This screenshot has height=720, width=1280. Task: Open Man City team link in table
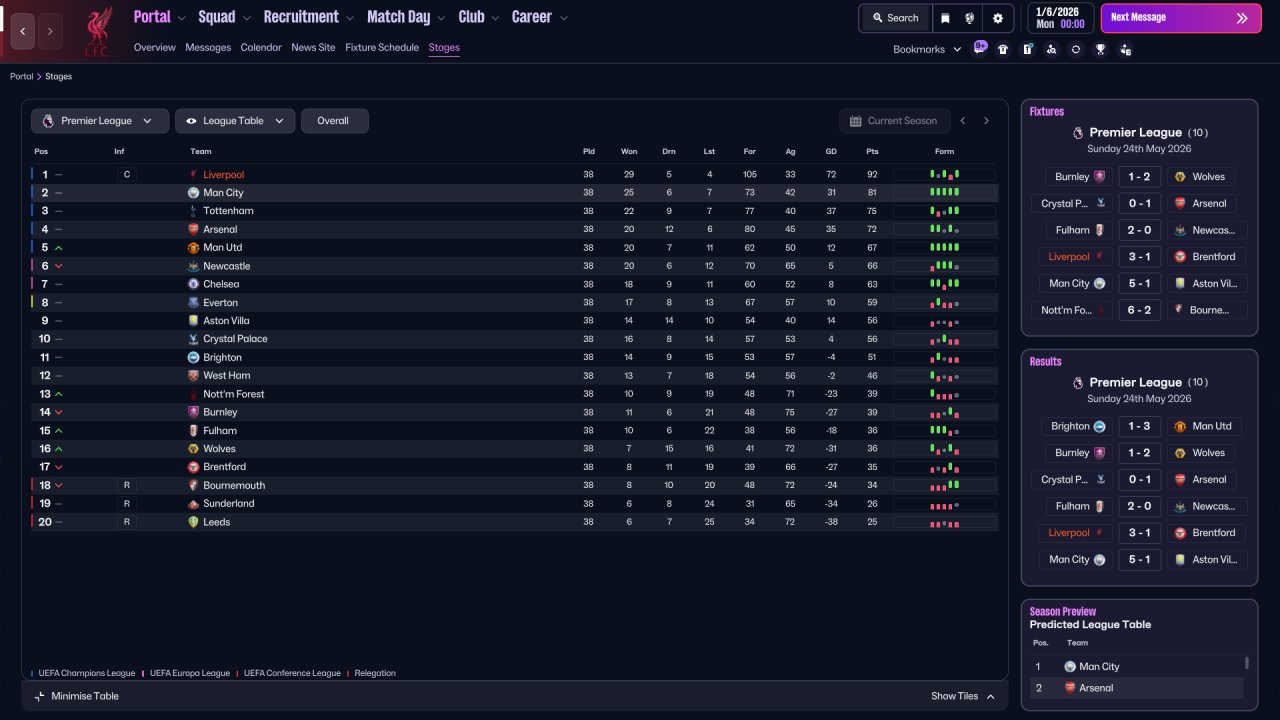coord(223,193)
